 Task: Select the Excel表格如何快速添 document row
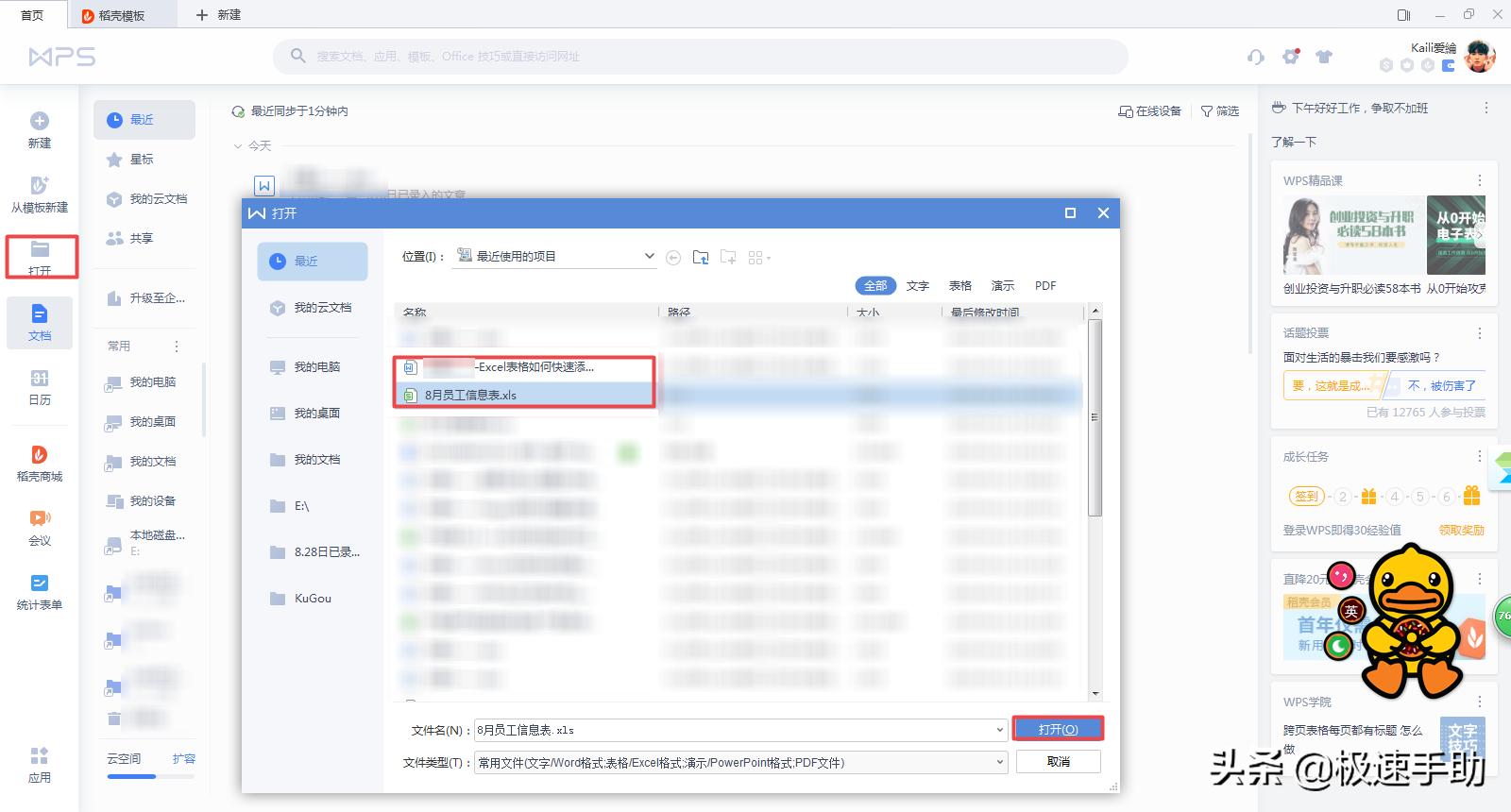pos(524,367)
